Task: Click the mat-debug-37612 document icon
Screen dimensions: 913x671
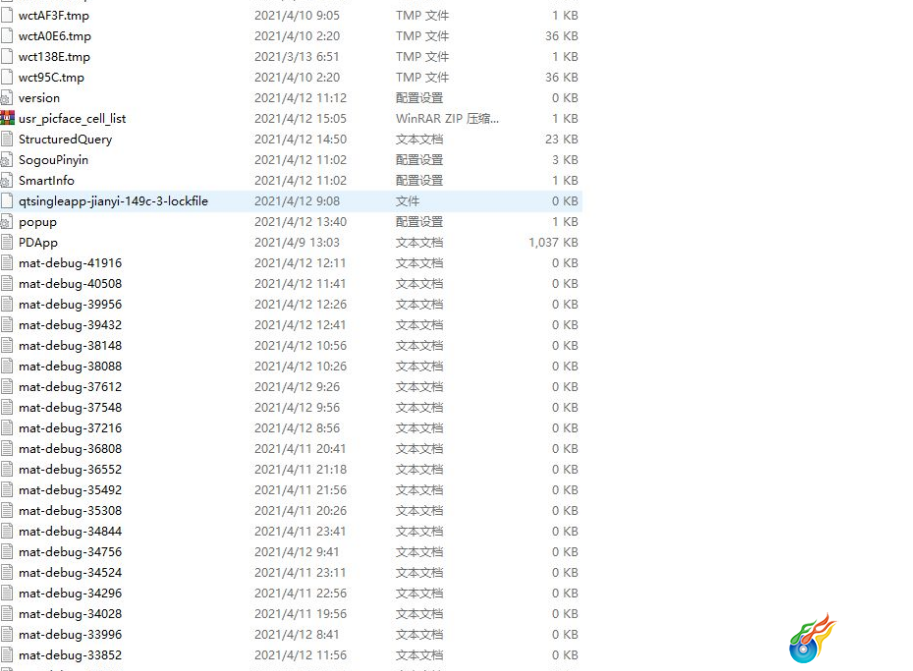Action: coord(7,387)
